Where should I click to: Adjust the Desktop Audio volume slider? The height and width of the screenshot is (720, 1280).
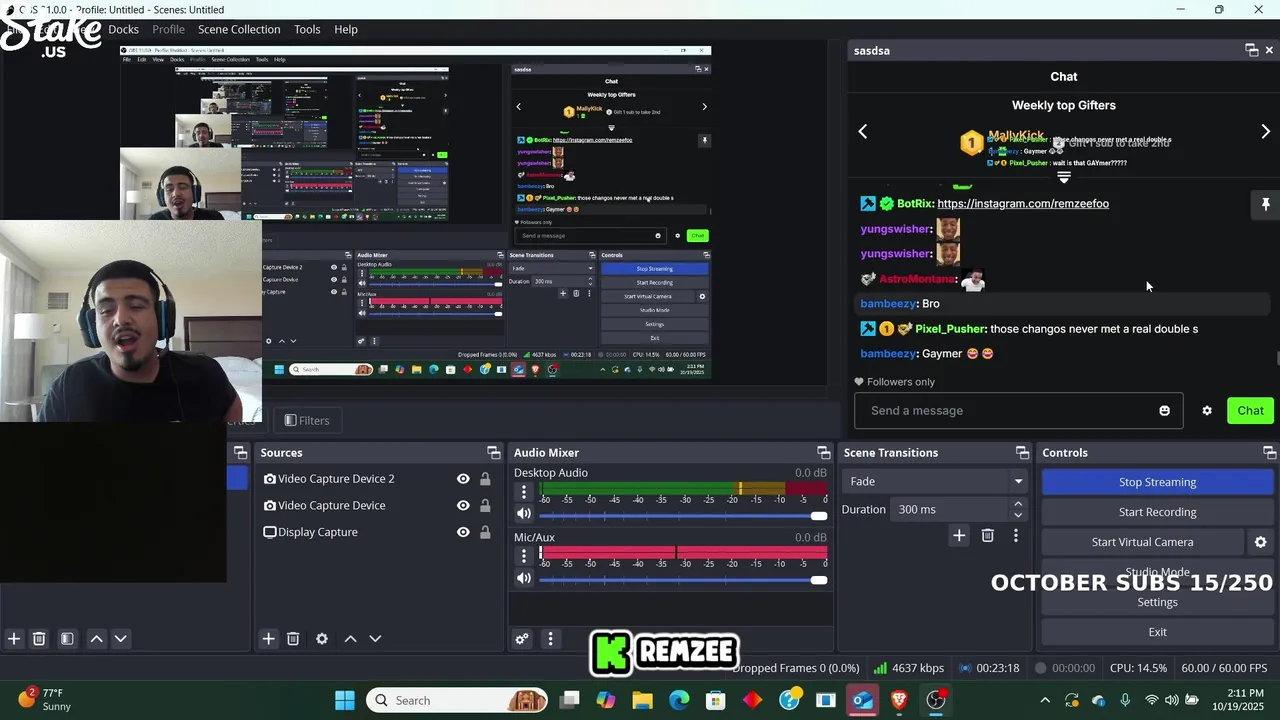point(683,516)
